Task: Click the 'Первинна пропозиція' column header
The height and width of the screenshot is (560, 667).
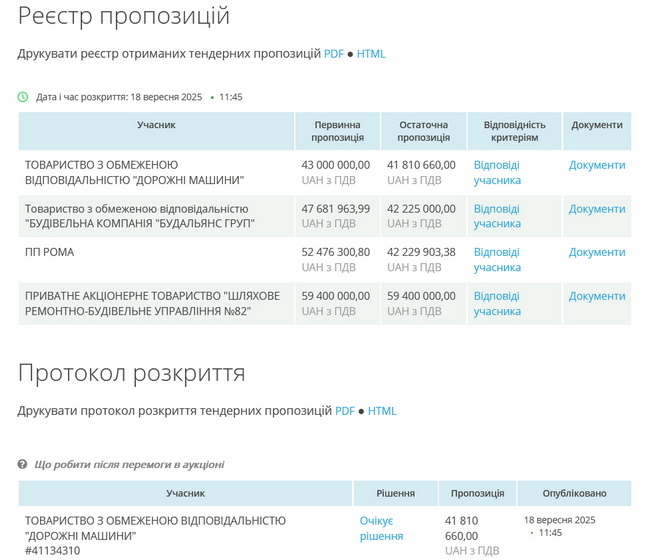Action: click(x=337, y=131)
